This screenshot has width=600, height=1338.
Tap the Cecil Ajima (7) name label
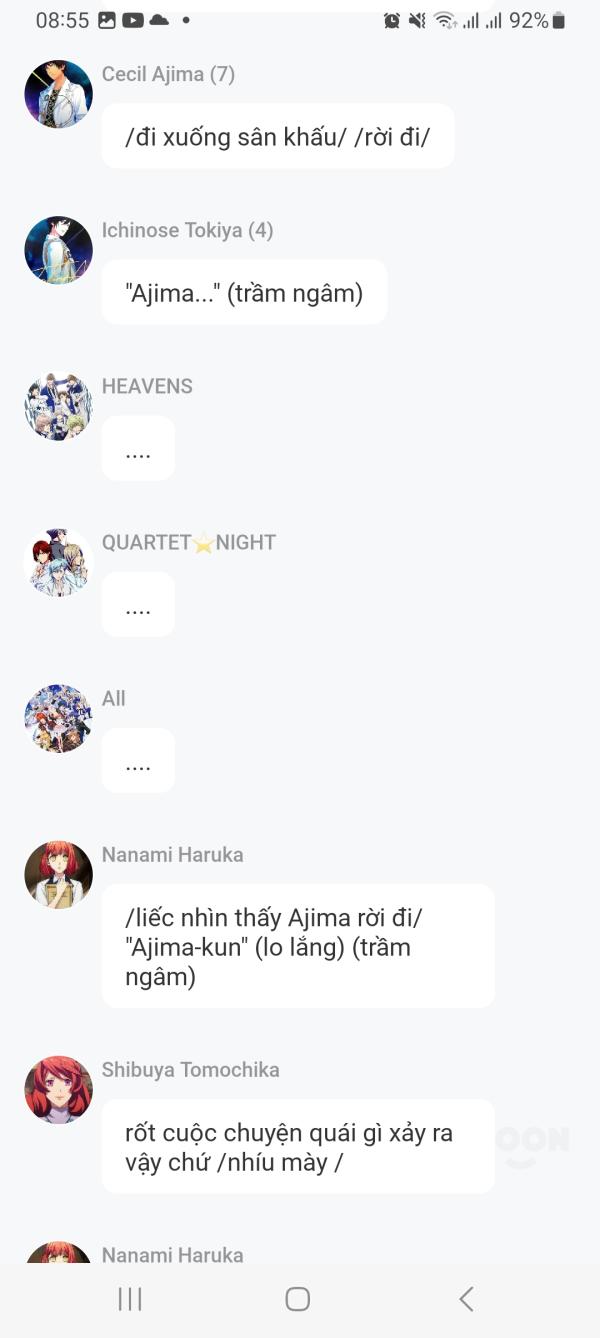tap(168, 74)
